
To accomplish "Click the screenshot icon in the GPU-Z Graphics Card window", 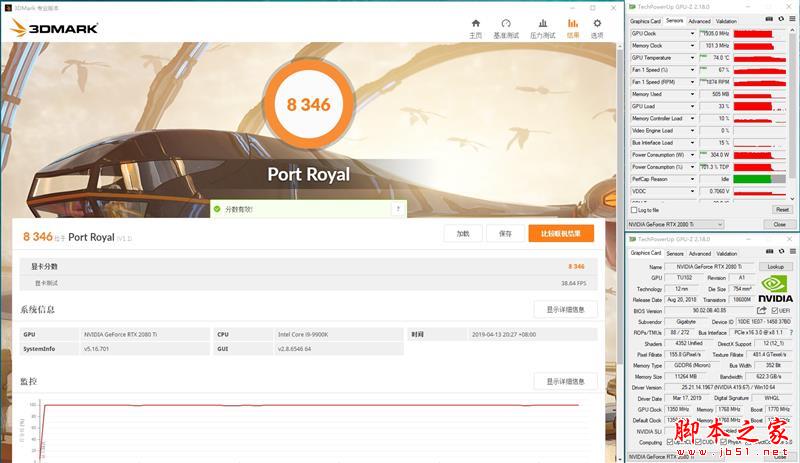I will [769, 252].
